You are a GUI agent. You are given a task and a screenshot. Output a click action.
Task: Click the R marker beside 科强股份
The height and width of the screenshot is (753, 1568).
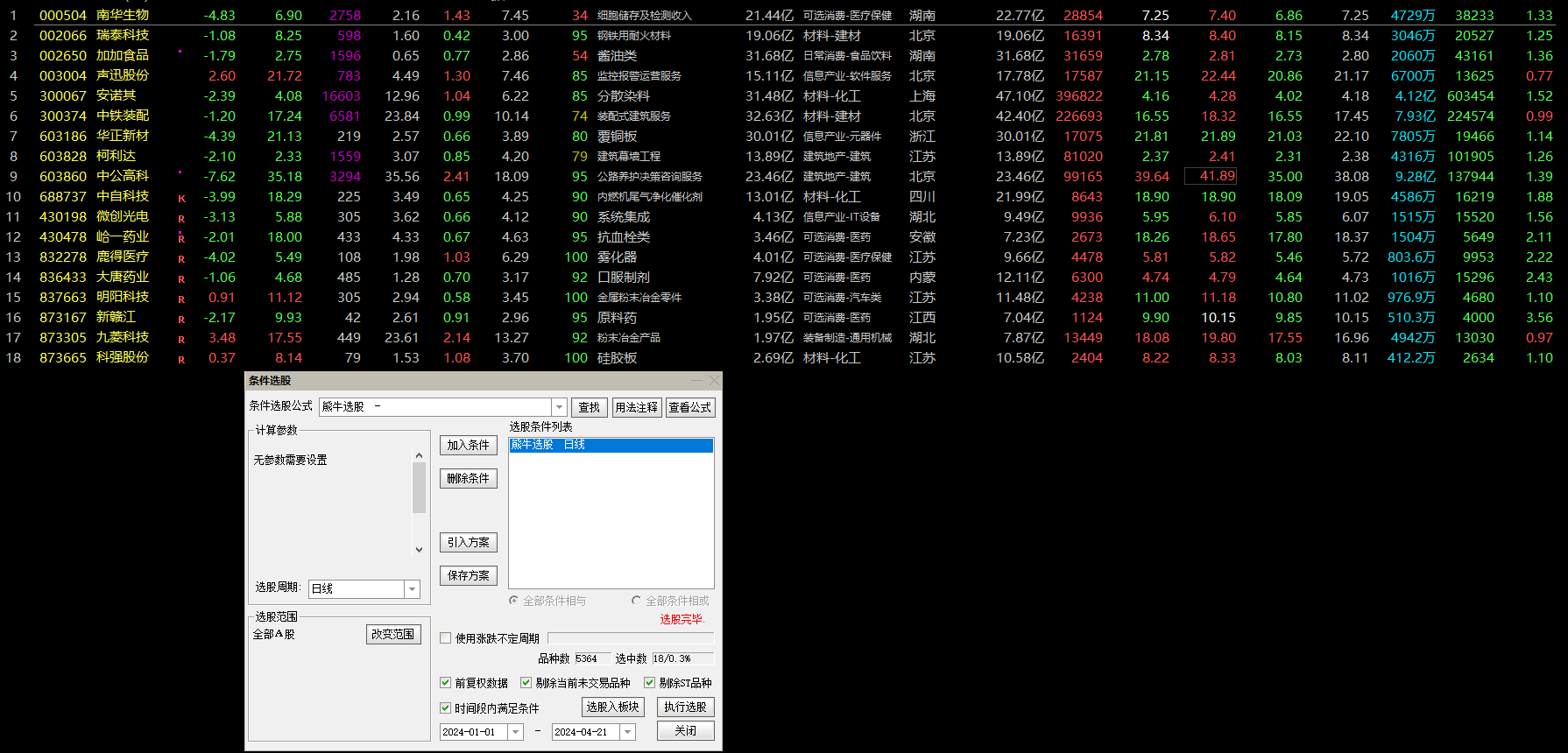click(181, 360)
